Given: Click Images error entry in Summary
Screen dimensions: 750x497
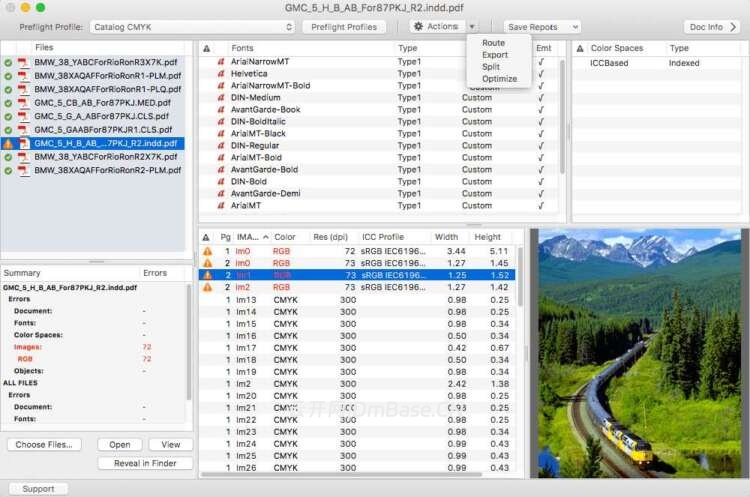Looking at the screenshot, I should coord(28,347).
